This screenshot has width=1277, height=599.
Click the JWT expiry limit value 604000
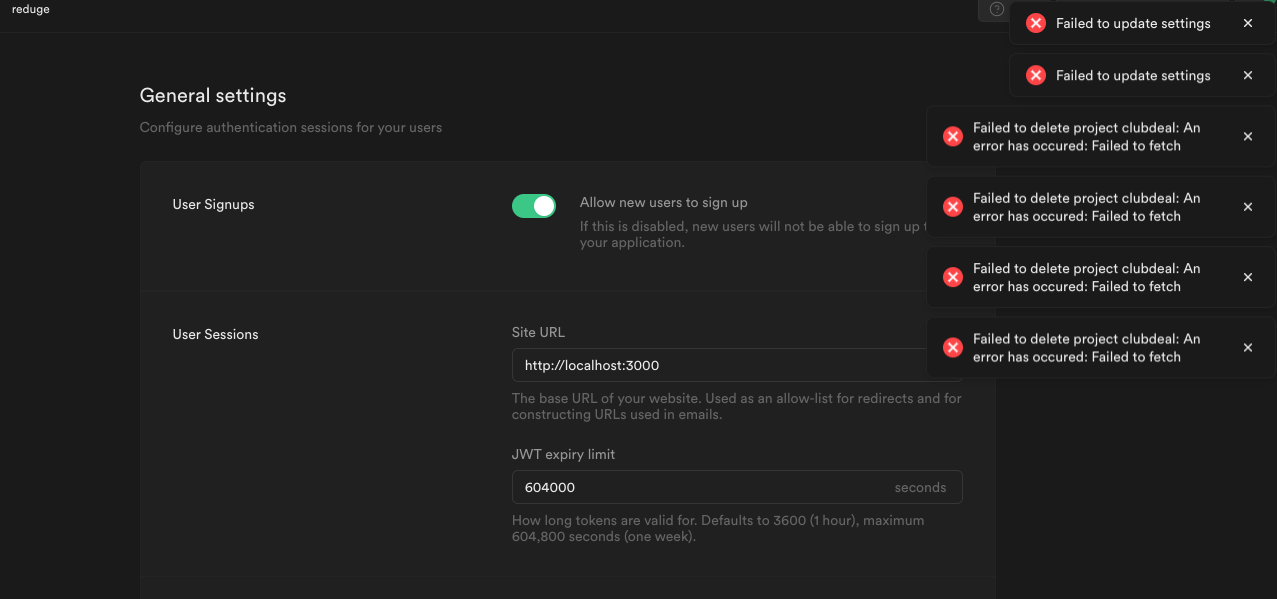550,487
